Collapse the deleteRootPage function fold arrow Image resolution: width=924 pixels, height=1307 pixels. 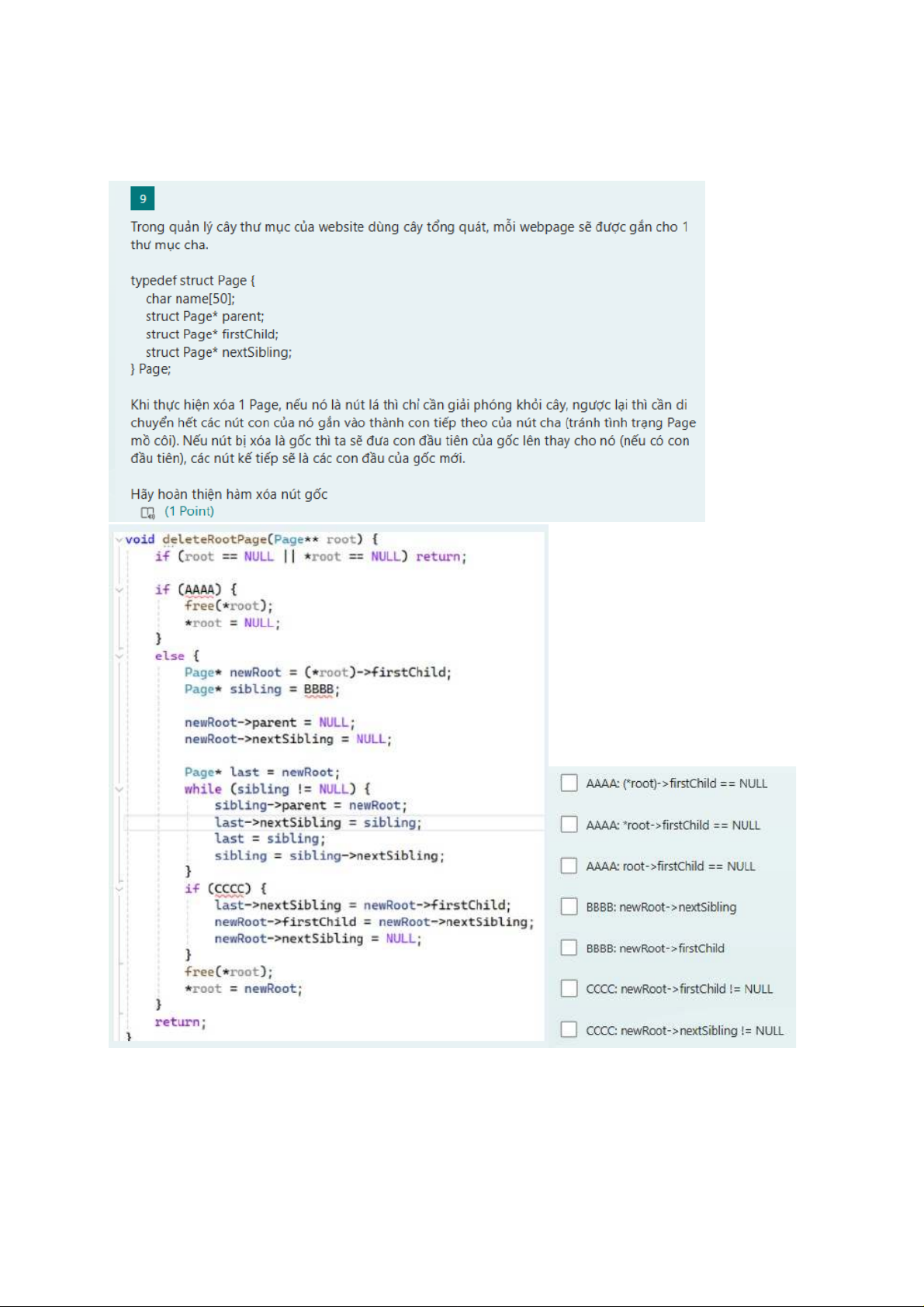click(x=119, y=540)
